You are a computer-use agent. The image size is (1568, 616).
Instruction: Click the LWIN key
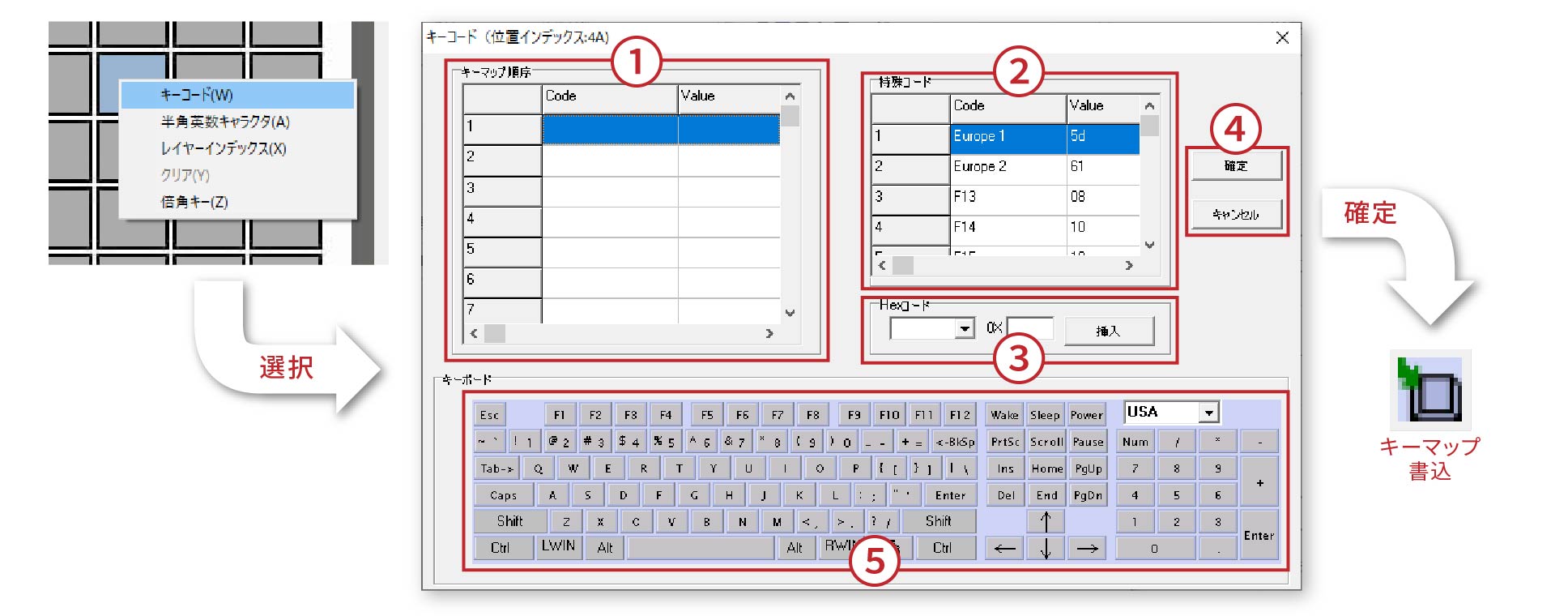click(x=558, y=546)
